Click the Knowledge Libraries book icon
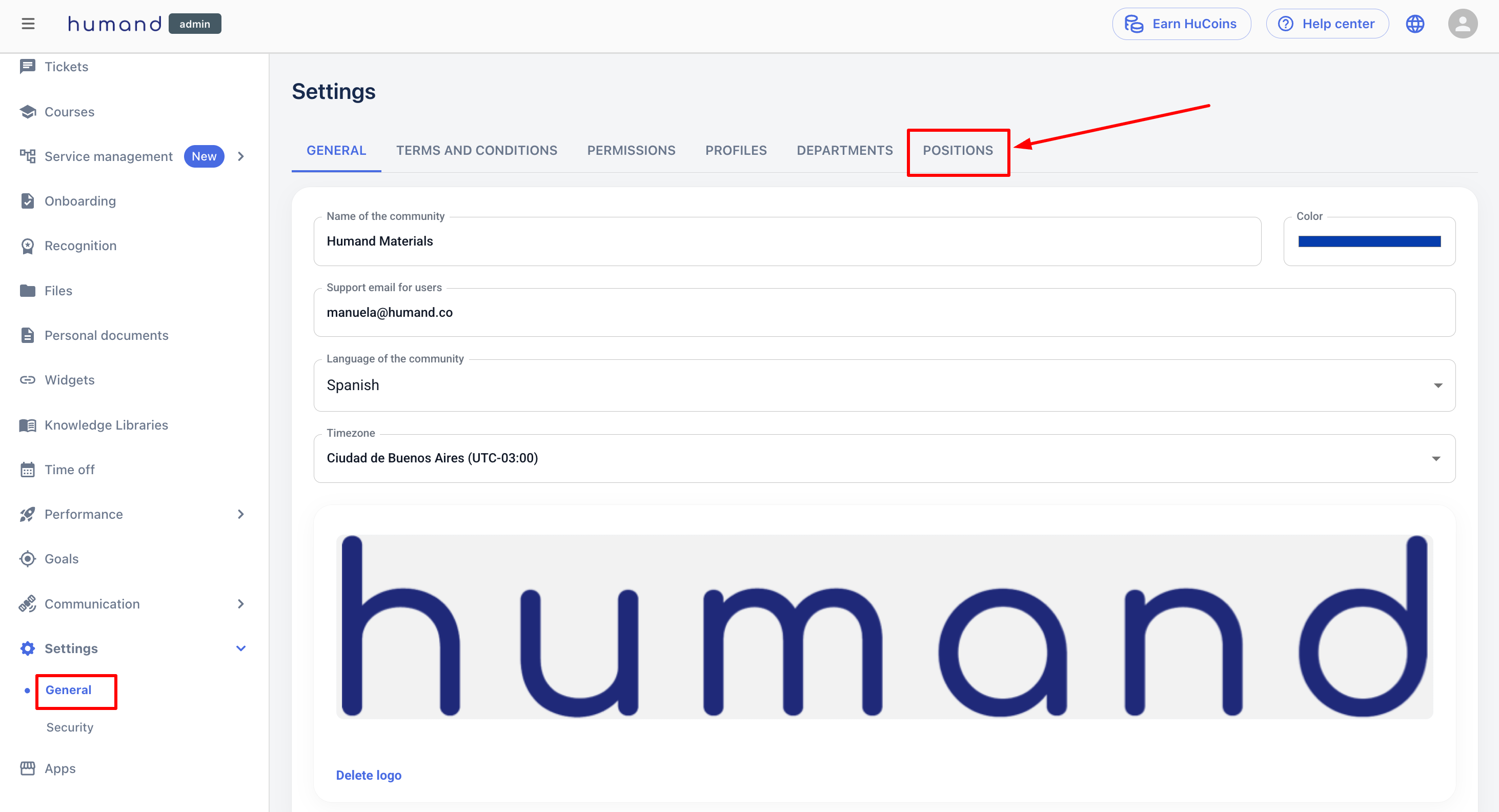Viewport: 1499px width, 812px height. [27, 425]
